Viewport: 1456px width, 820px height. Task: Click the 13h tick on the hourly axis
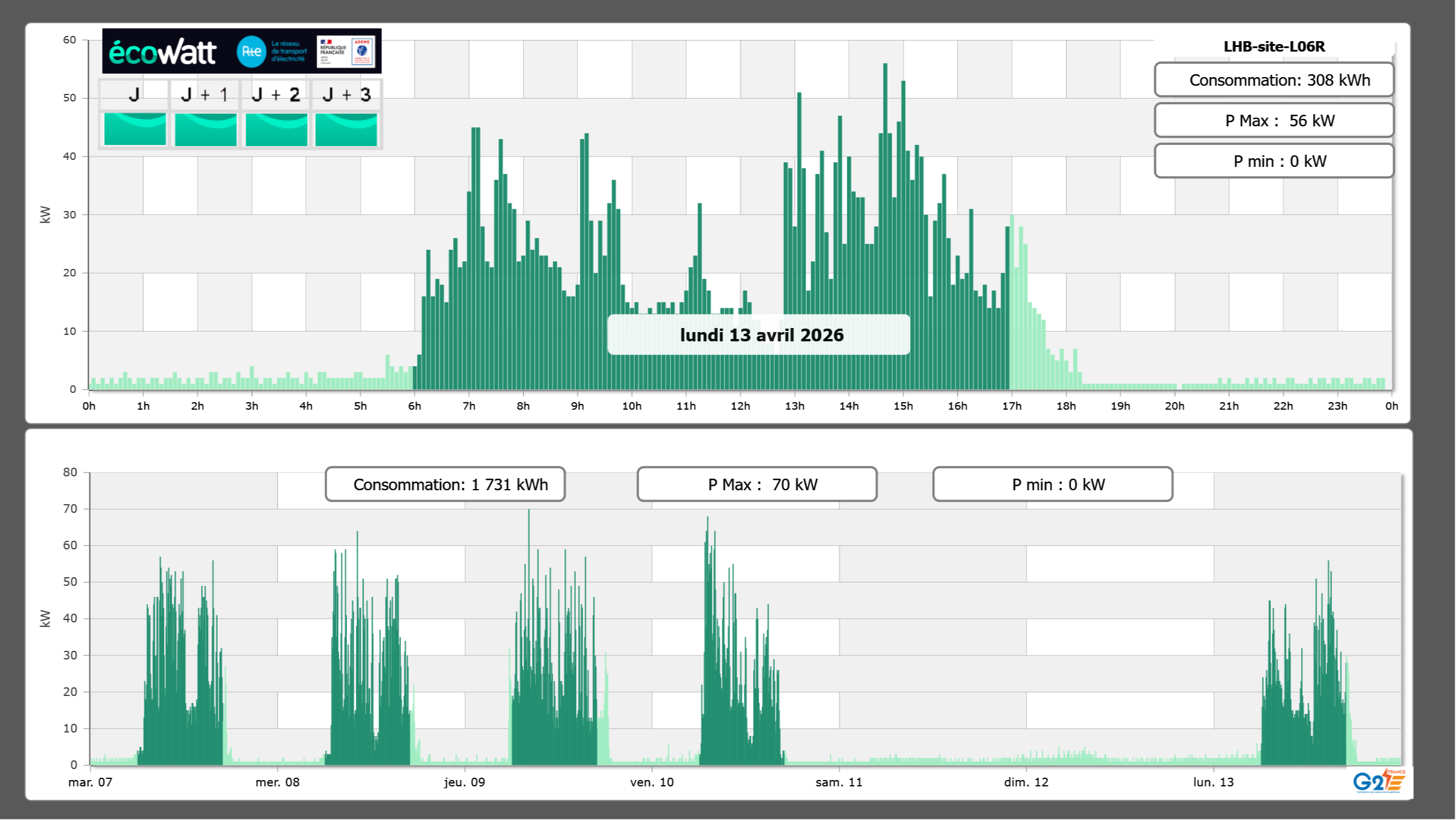(x=794, y=406)
